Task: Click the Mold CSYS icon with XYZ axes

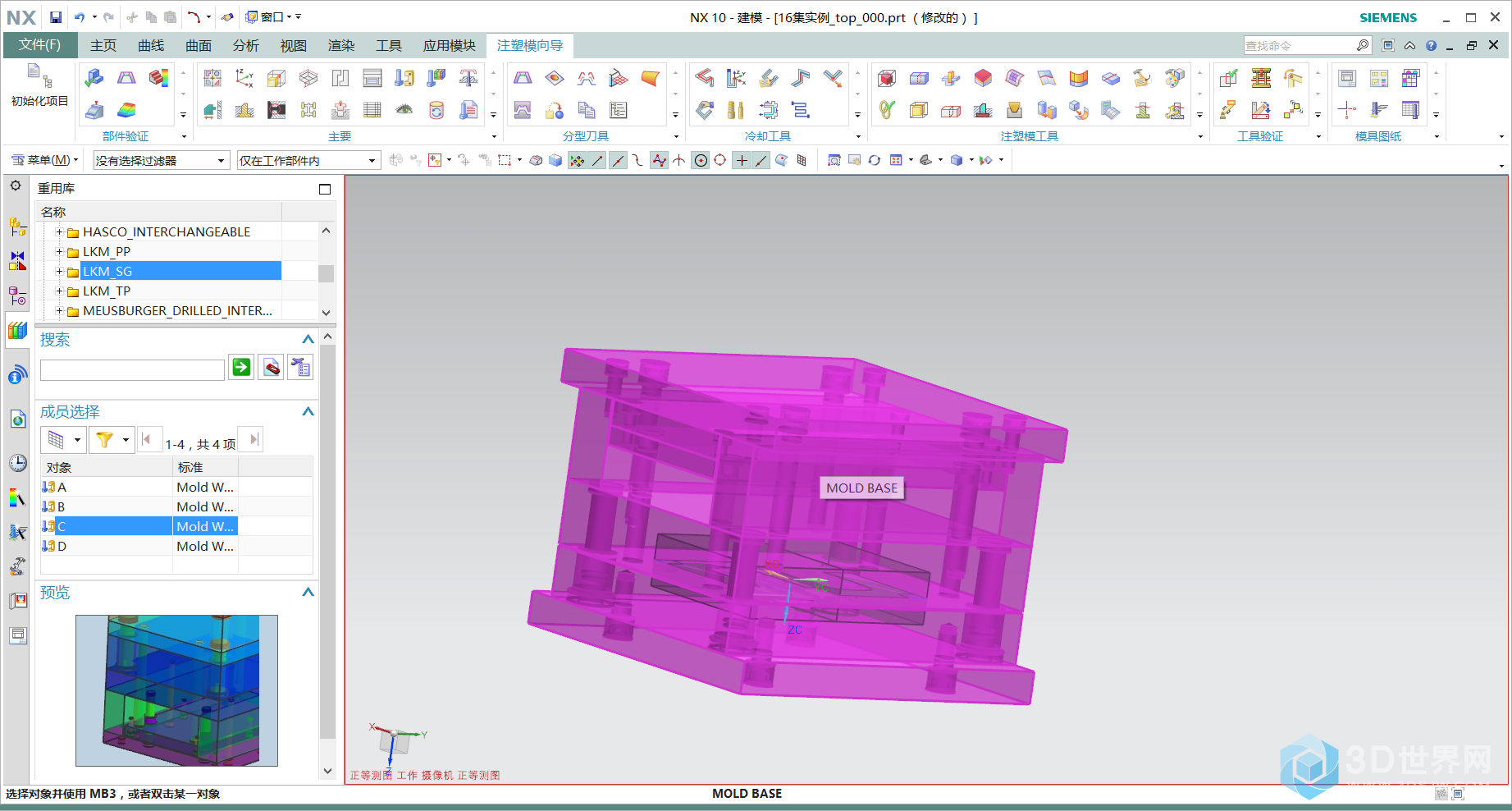Action: (x=244, y=78)
